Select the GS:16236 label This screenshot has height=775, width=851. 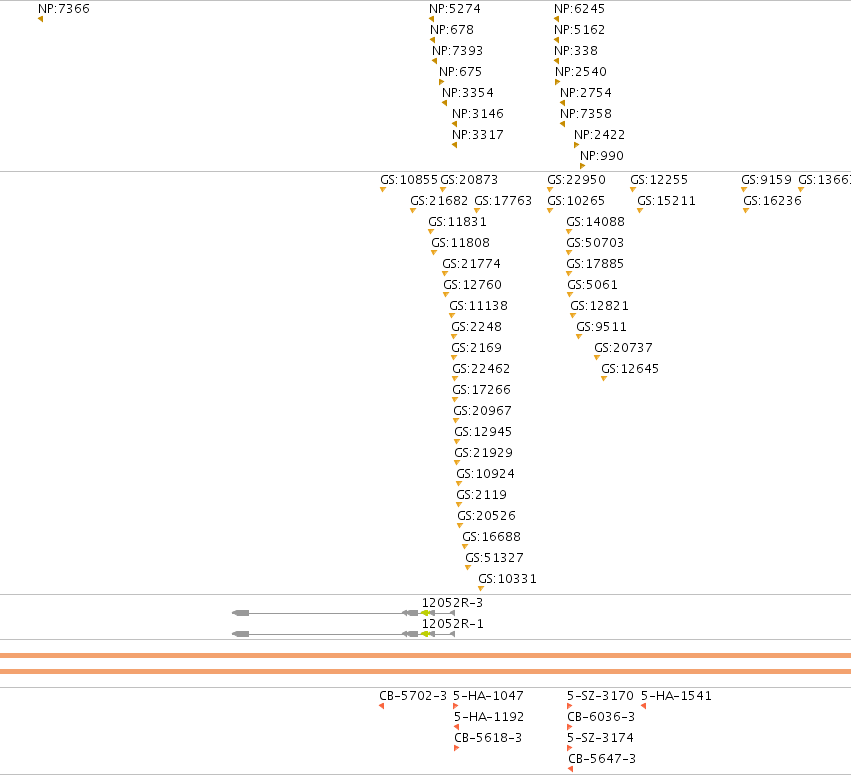pyautogui.click(x=772, y=201)
